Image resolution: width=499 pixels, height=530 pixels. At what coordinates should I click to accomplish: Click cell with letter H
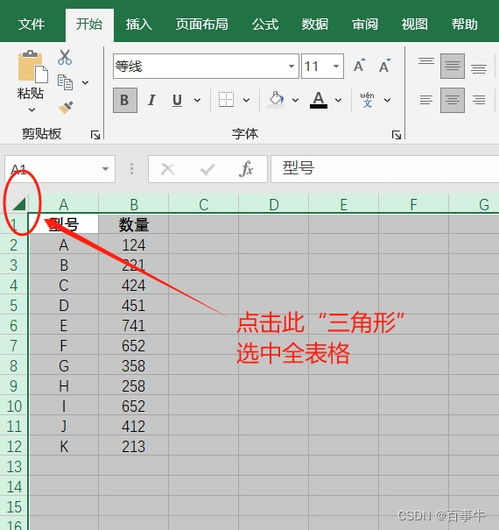tap(64, 386)
